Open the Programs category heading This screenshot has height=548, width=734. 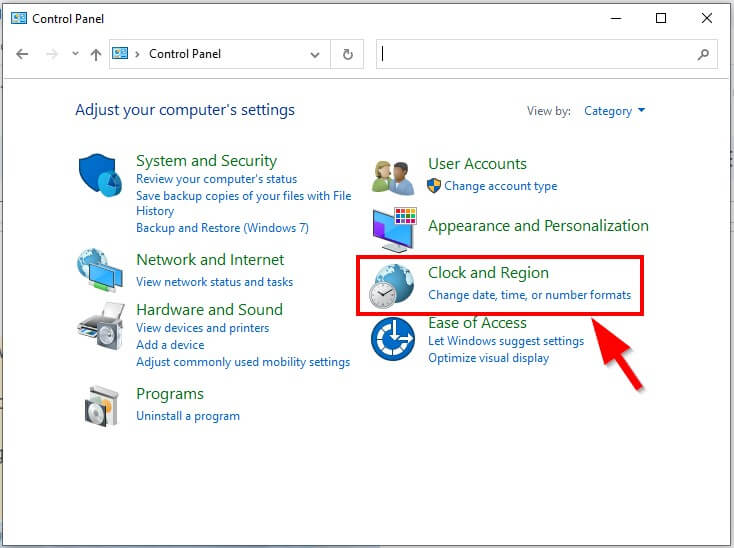tap(170, 394)
